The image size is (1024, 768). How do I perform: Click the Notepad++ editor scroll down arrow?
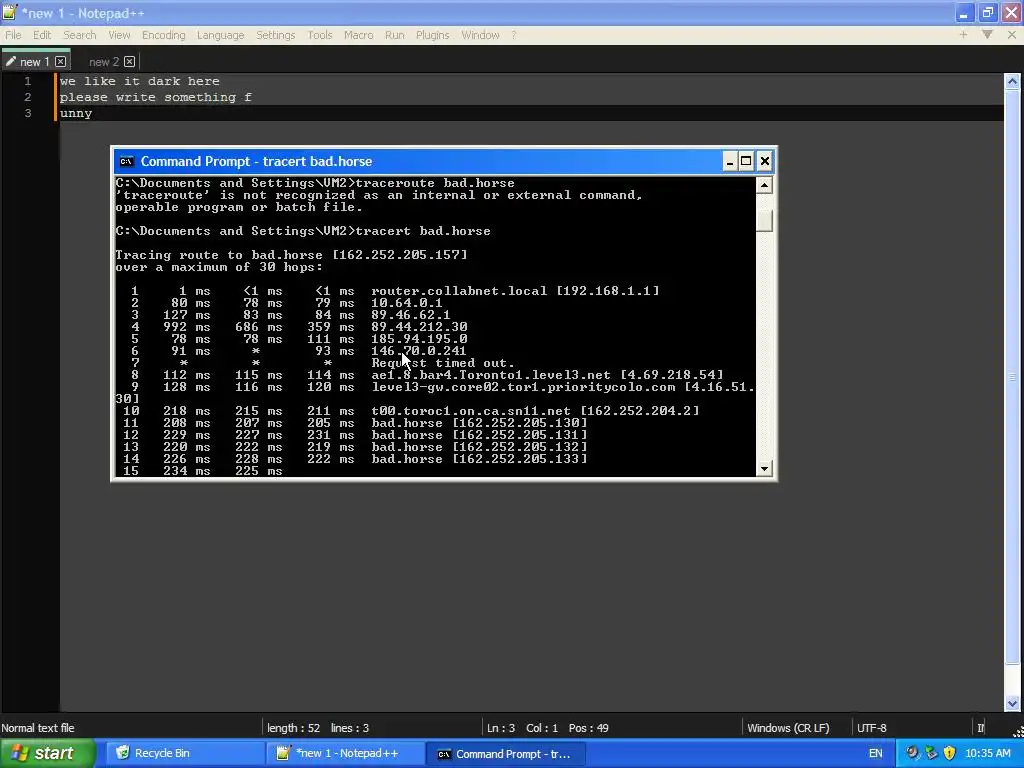[1012, 703]
